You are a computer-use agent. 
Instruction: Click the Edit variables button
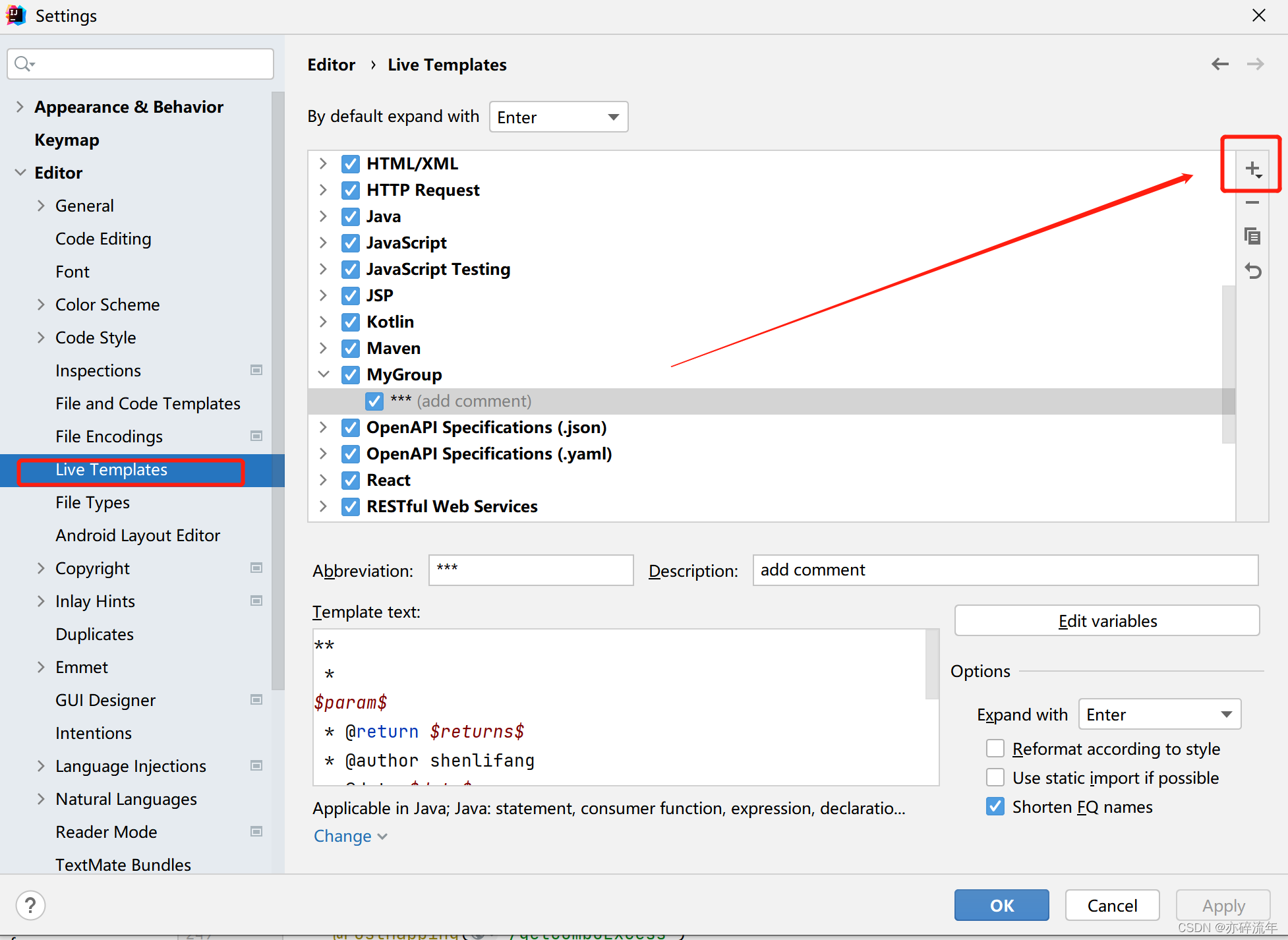click(x=1107, y=621)
